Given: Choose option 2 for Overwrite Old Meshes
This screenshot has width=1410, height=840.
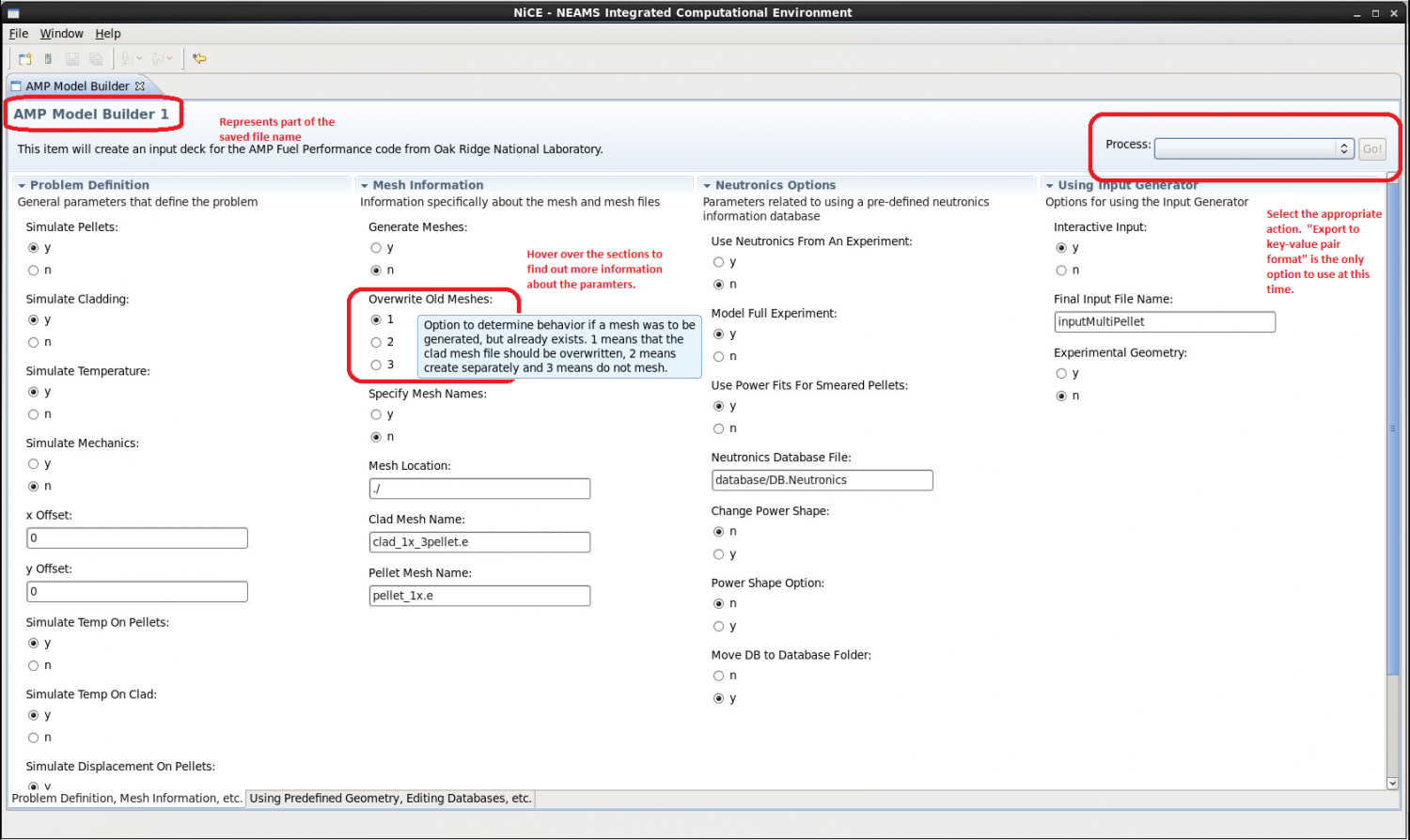Looking at the screenshot, I should (x=376, y=343).
